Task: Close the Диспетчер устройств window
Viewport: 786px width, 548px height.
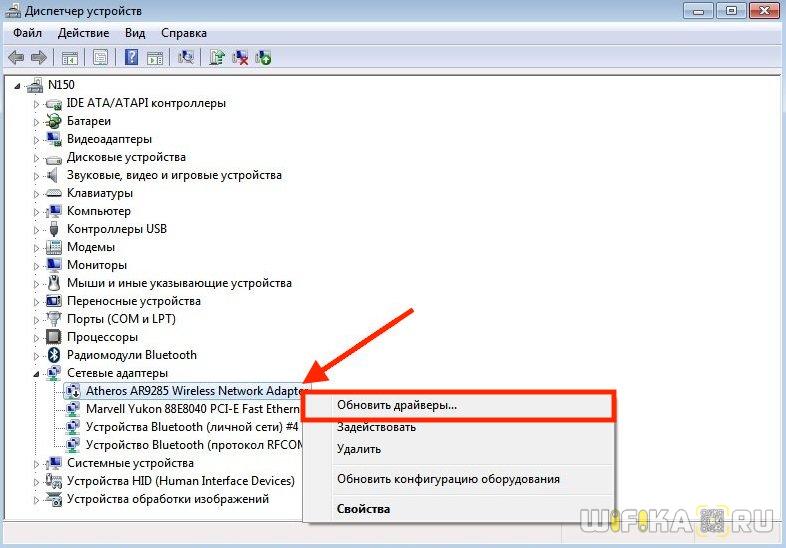Action: pyautogui.click(x=764, y=11)
